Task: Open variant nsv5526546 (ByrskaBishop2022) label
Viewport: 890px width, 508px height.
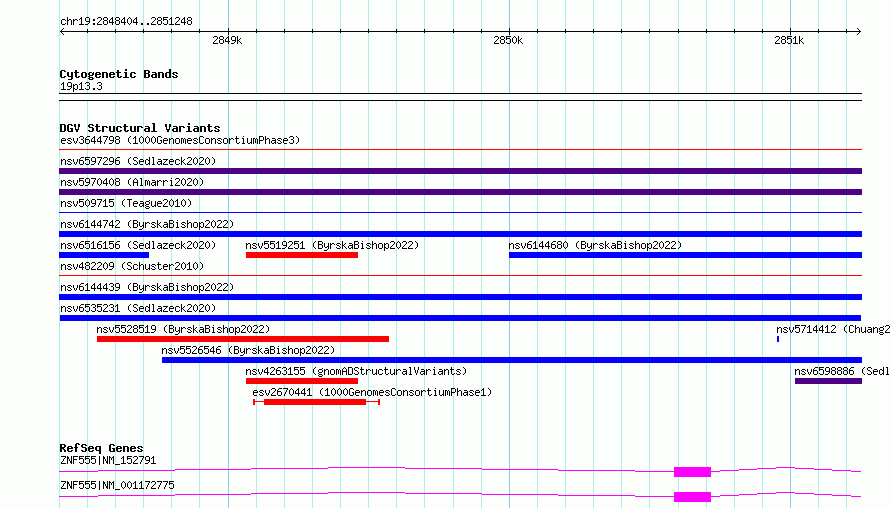Action: pyautogui.click(x=248, y=350)
